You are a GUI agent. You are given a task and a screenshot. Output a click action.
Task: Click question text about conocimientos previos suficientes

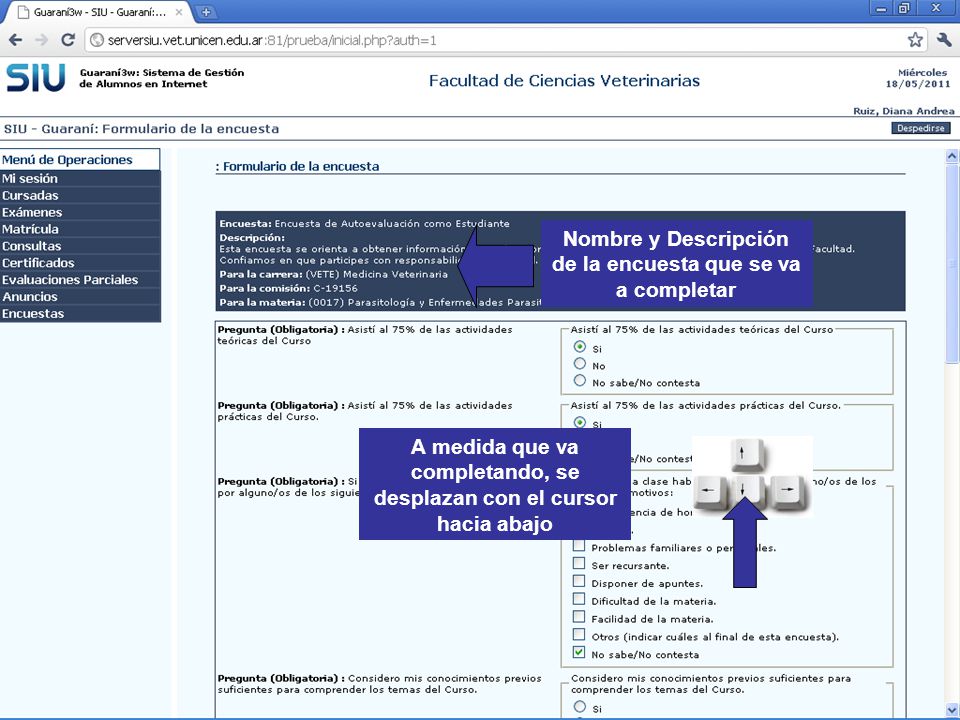click(x=380, y=684)
